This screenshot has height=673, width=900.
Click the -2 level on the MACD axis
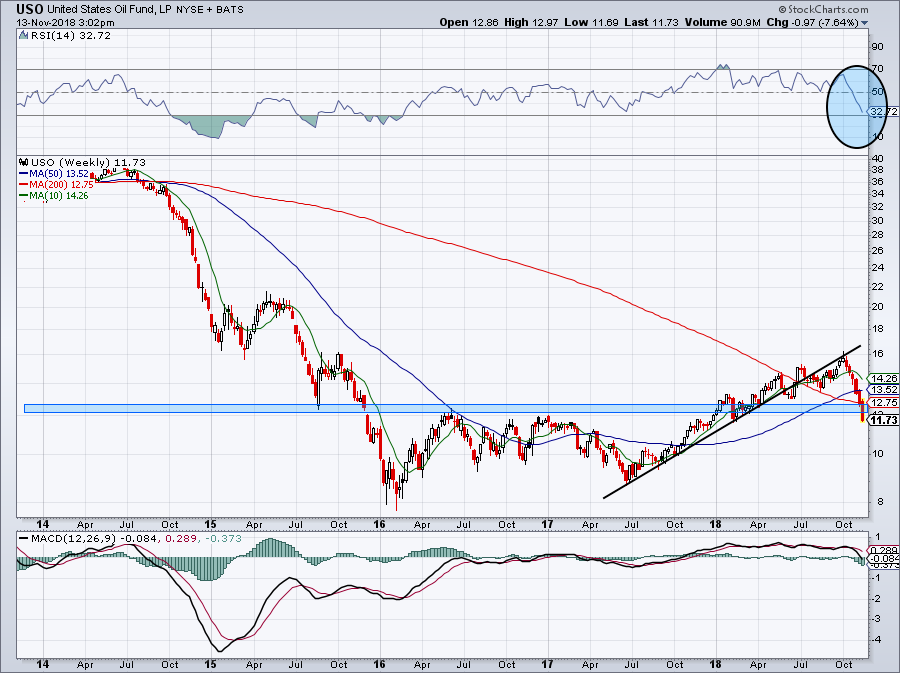tap(876, 598)
